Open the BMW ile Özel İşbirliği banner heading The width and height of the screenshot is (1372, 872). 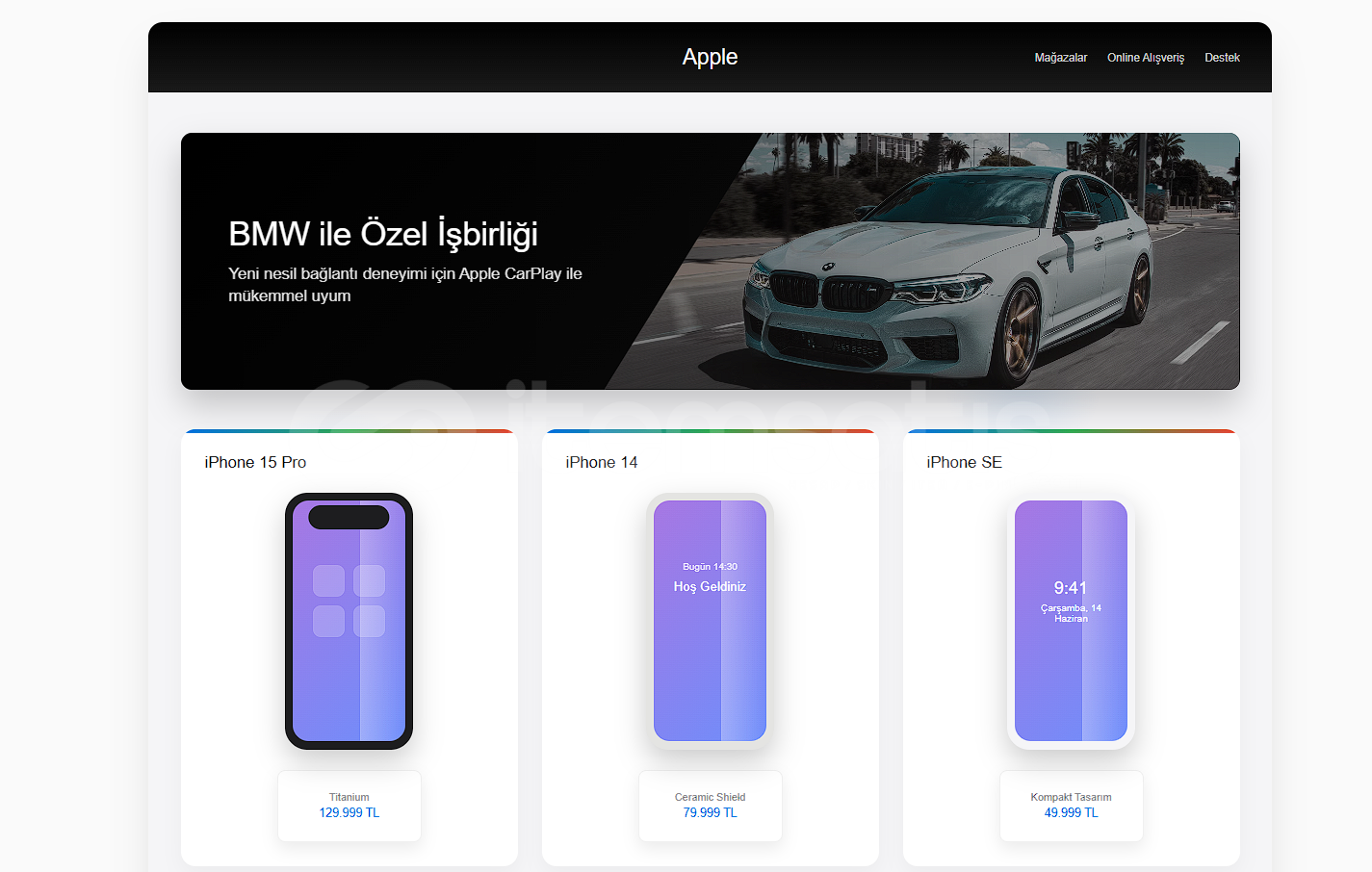point(383,234)
